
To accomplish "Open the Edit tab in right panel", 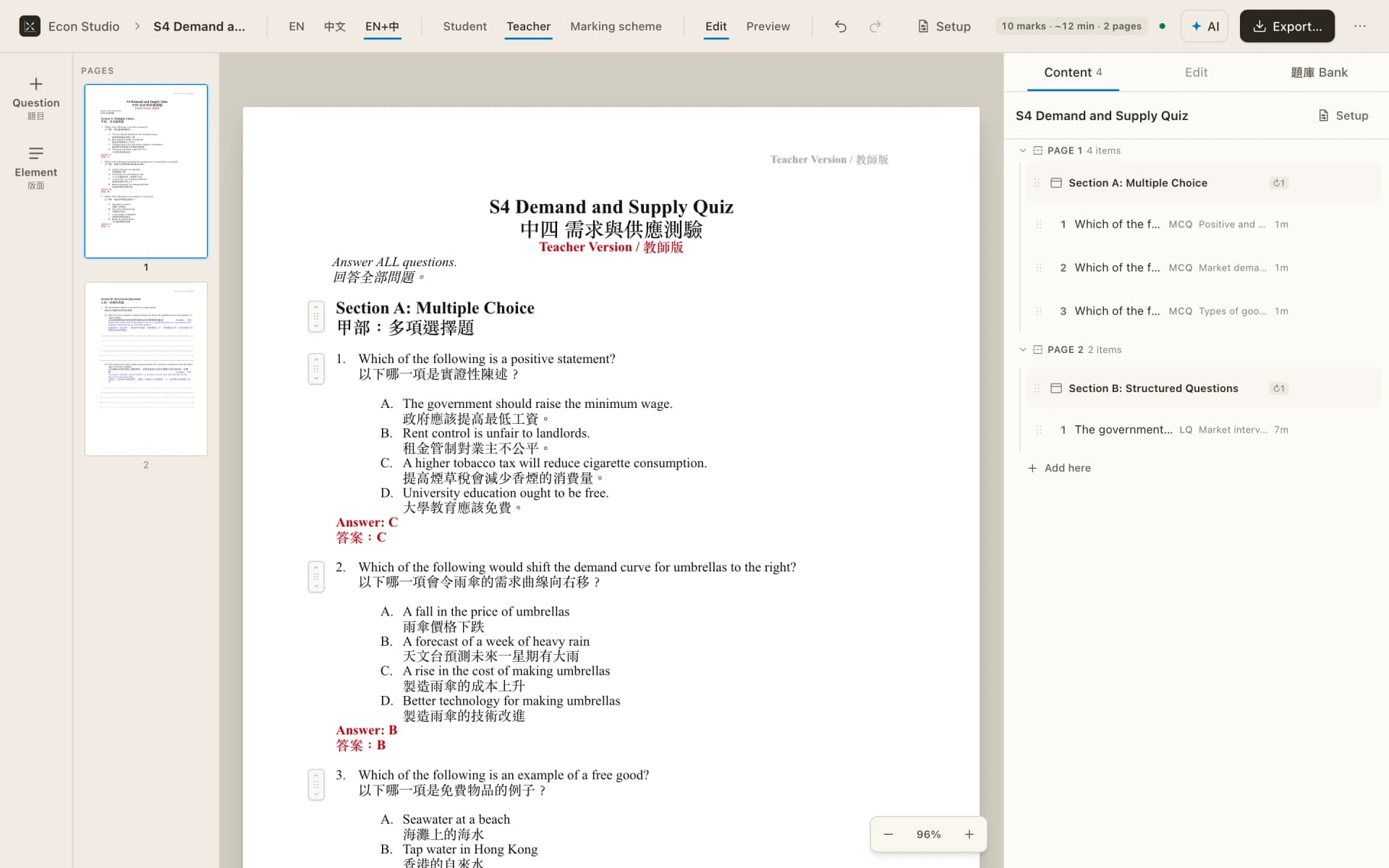I will click(1196, 72).
